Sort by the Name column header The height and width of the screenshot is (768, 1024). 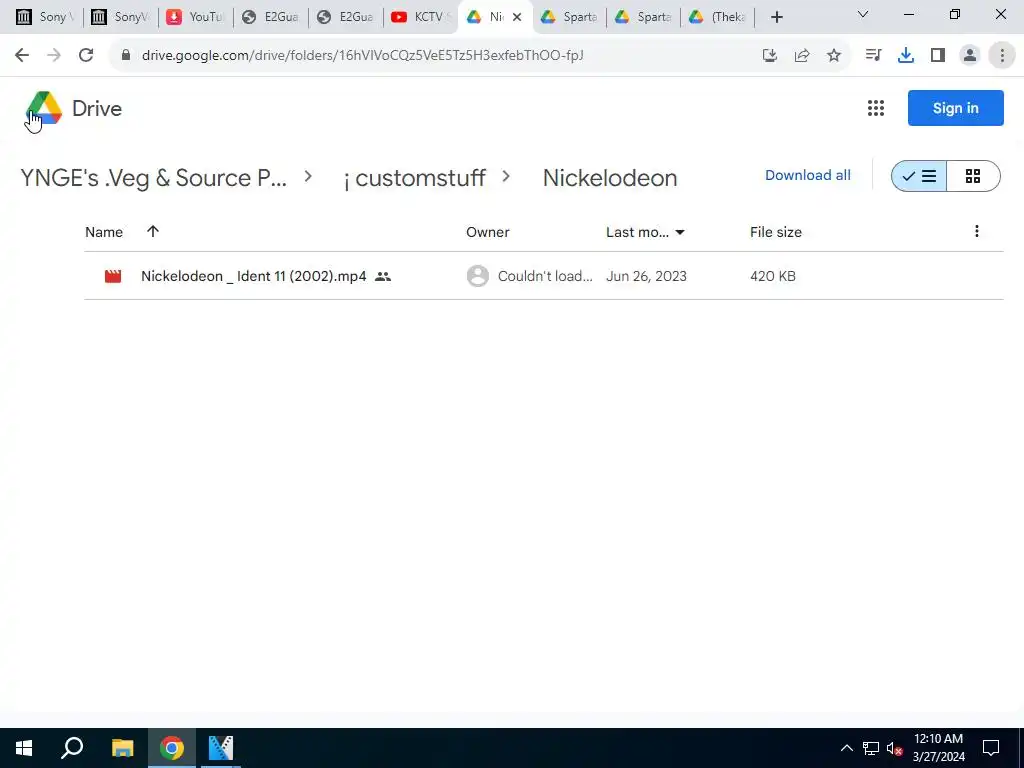(104, 232)
